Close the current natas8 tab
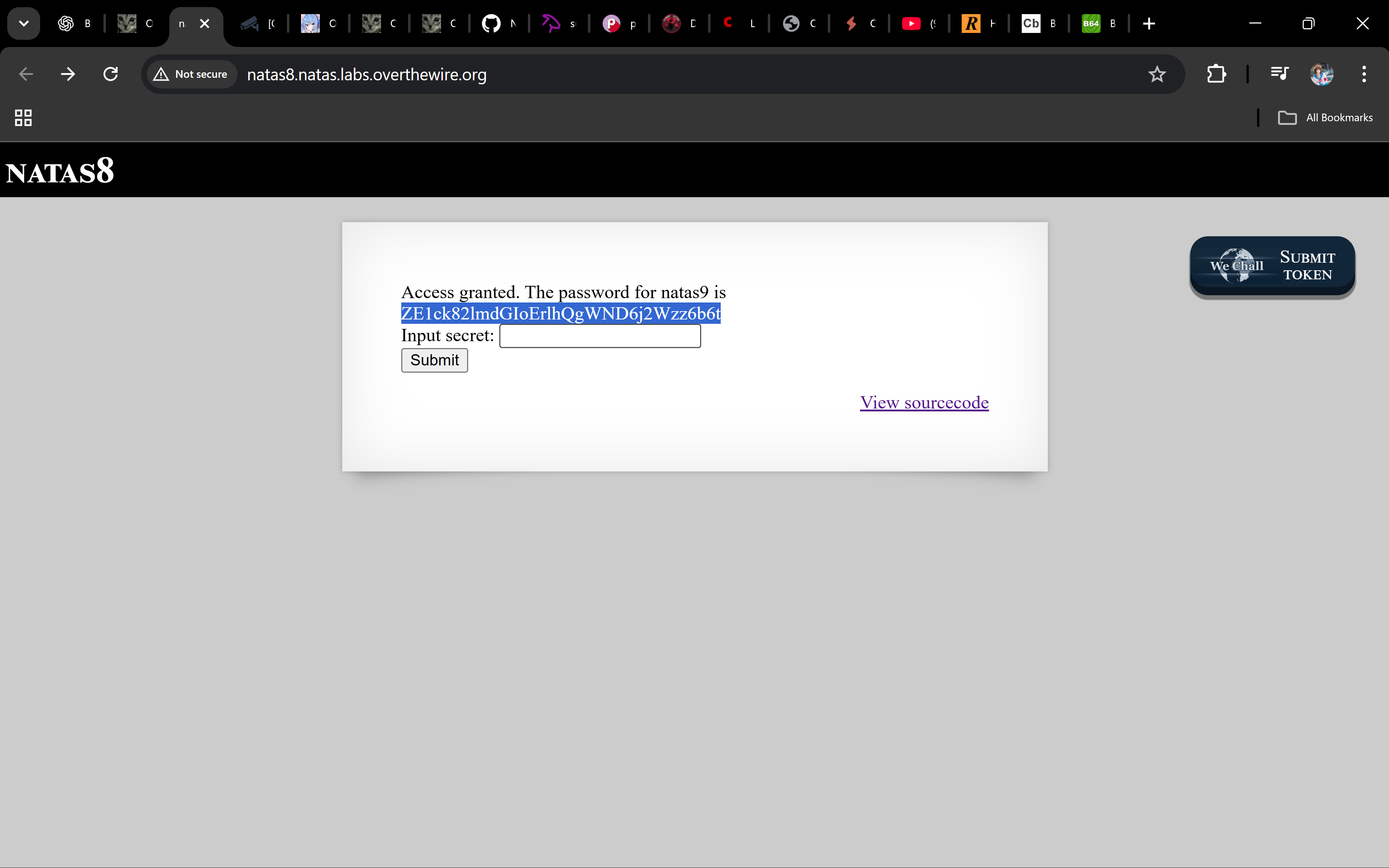This screenshot has height=868, width=1389. pos(204,24)
